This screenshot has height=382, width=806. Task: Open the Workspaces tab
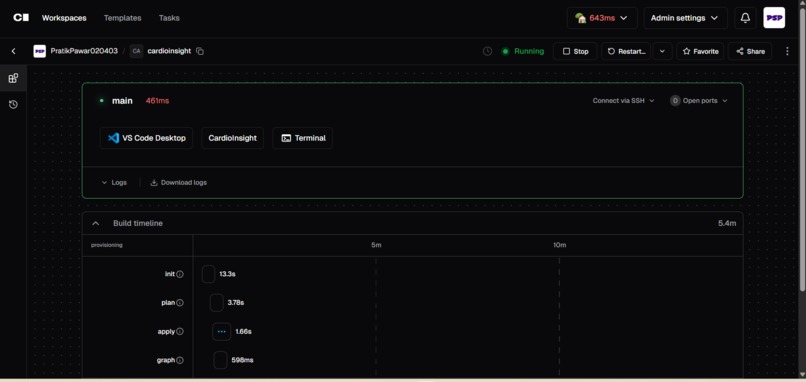coord(64,18)
